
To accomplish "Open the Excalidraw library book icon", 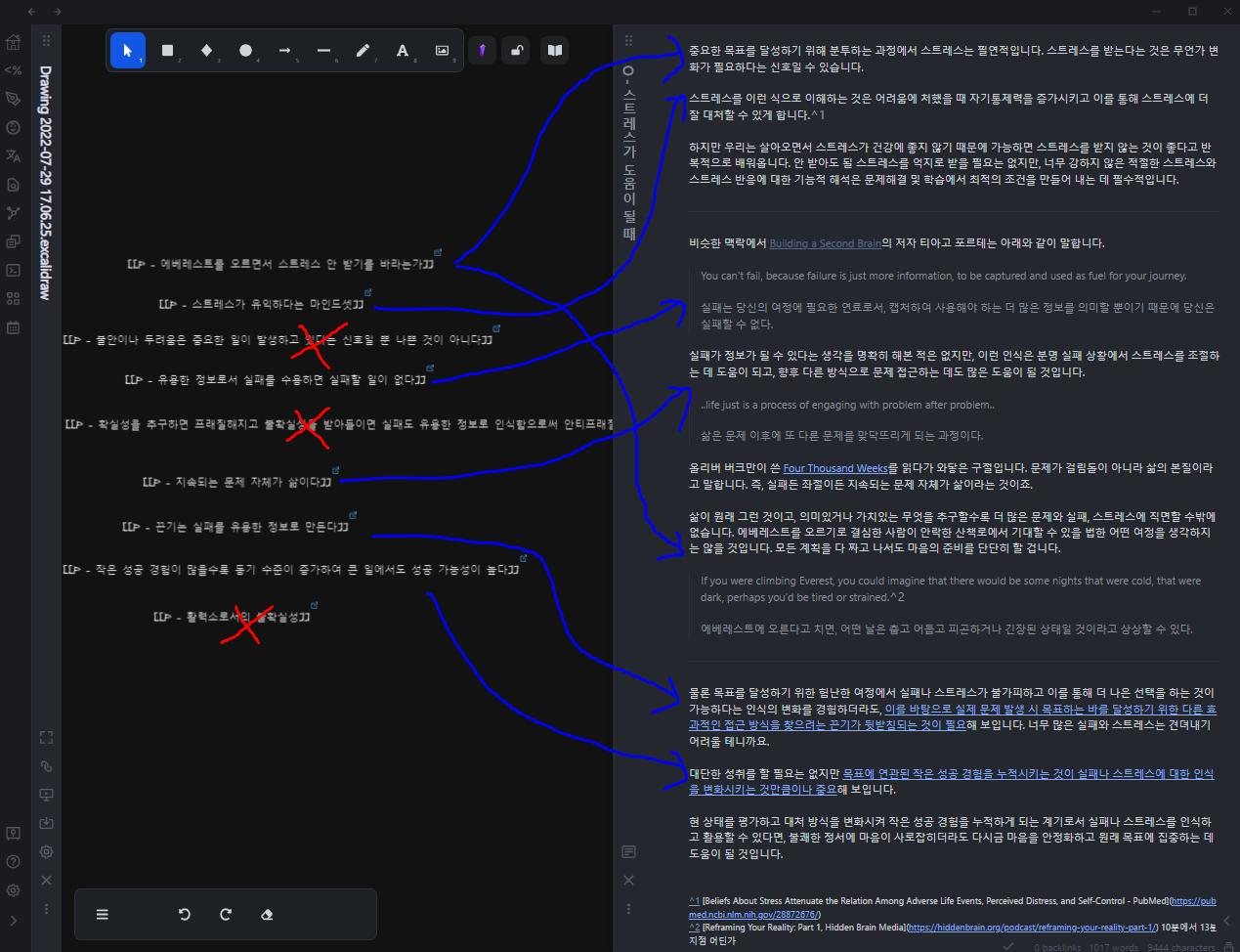I will click(x=554, y=50).
